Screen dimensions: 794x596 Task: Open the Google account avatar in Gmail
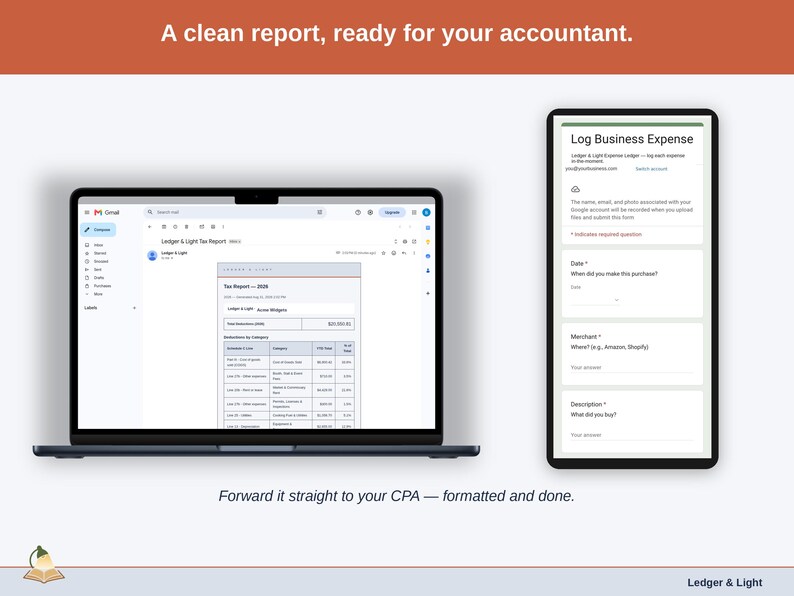coord(426,212)
